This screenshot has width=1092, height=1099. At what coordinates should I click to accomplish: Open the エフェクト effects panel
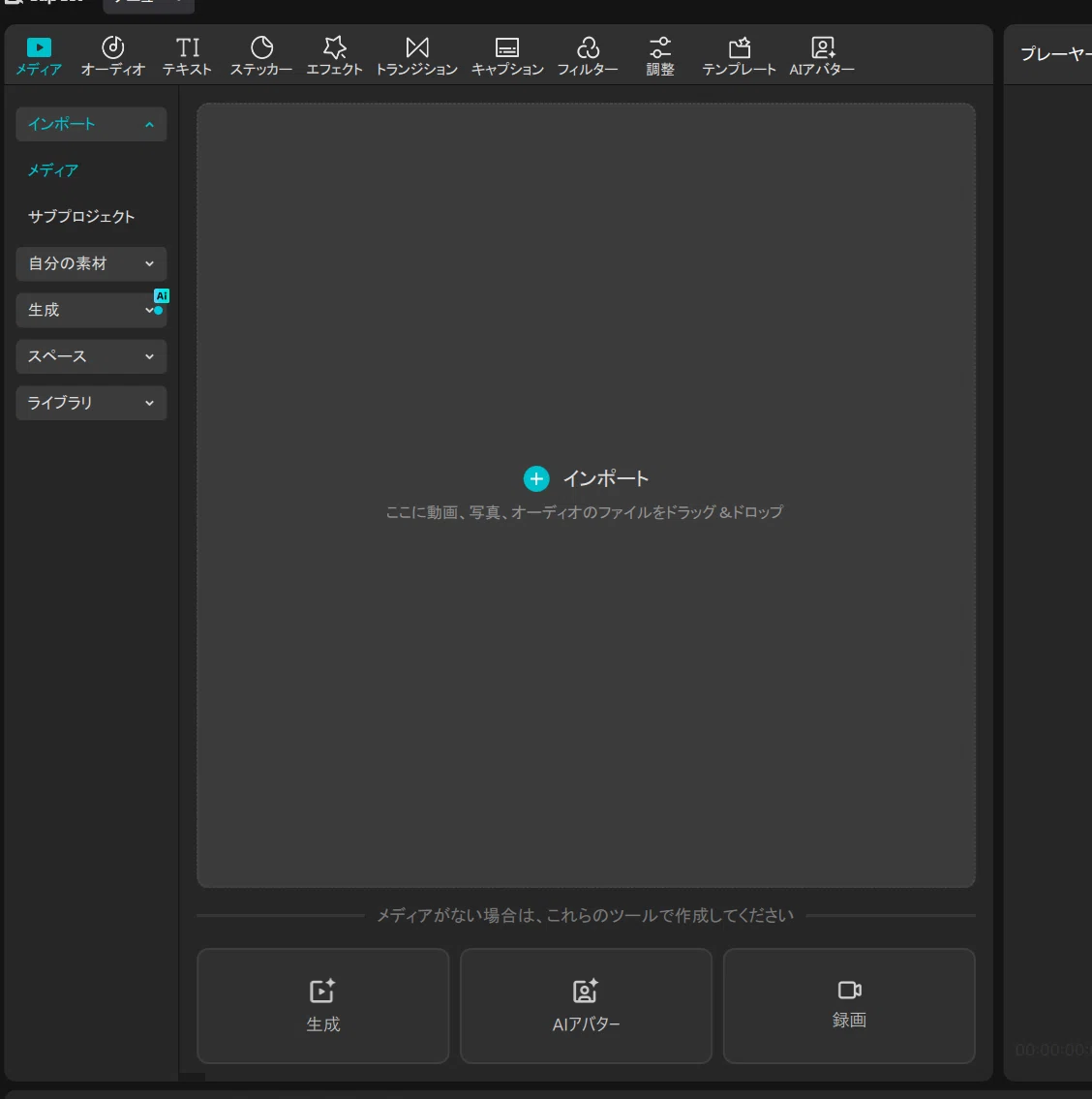[x=334, y=56]
